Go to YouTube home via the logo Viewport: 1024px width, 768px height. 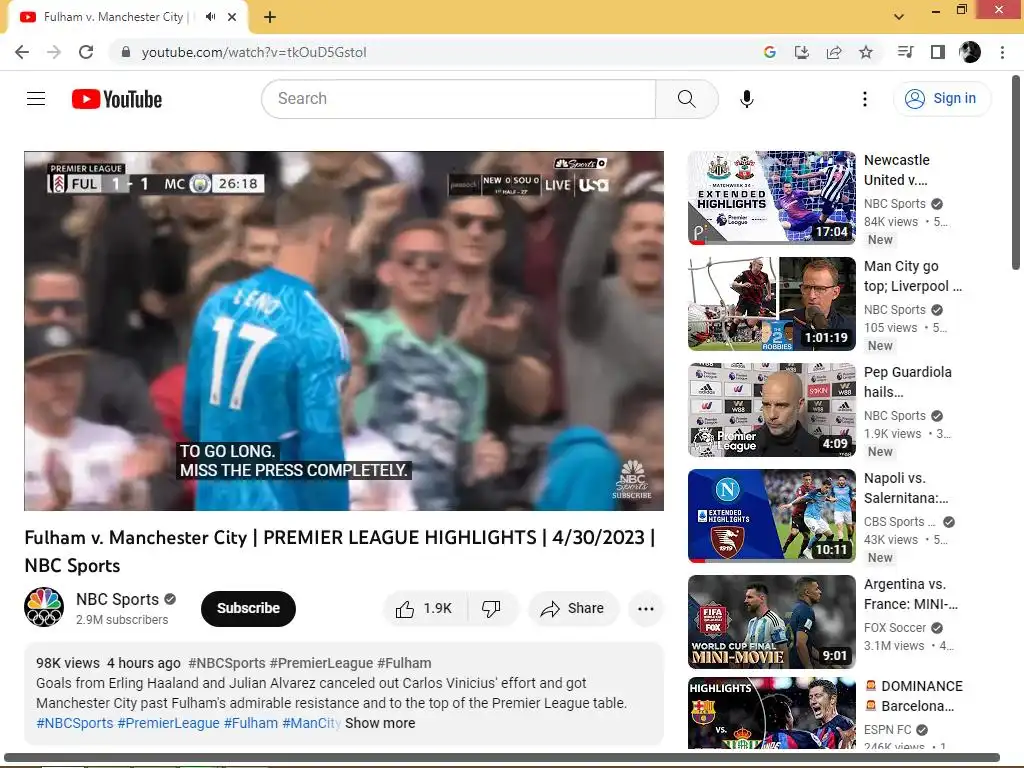click(x=117, y=99)
